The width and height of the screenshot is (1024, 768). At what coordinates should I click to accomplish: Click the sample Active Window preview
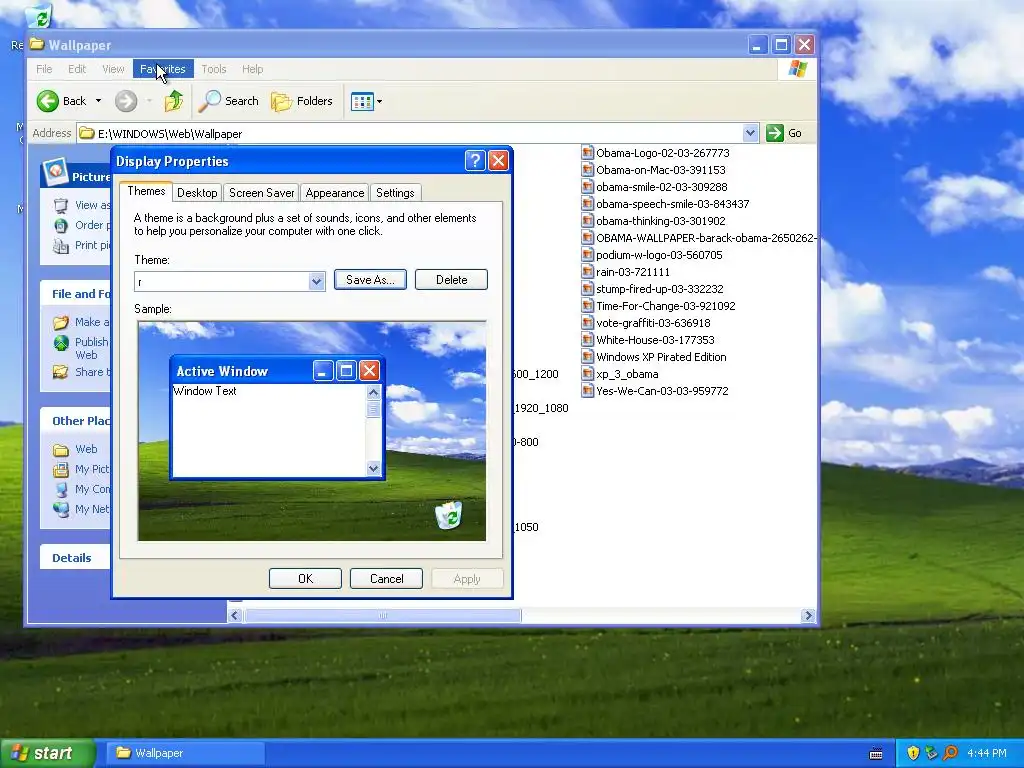coord(277,417)
